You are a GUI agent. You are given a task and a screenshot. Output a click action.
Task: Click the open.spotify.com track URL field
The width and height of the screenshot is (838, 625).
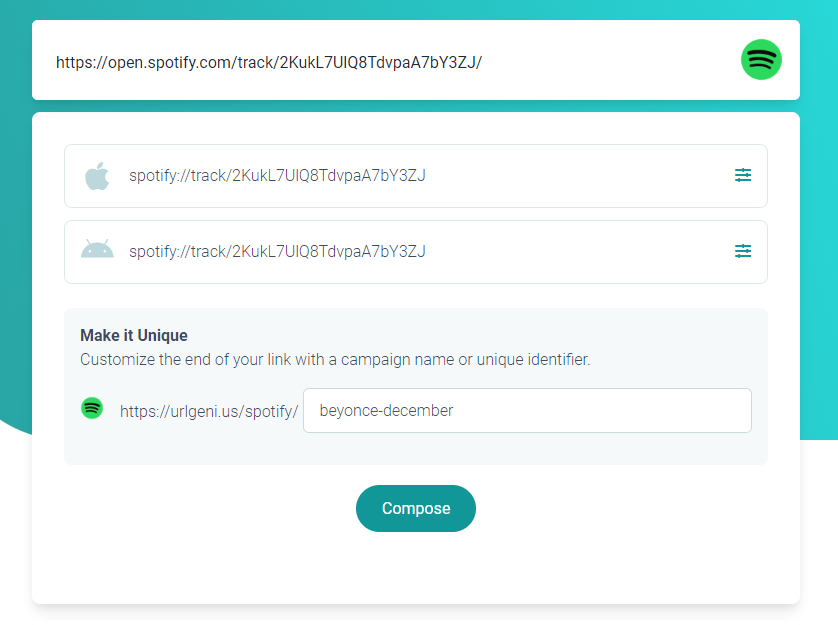pyautogui.click(x=416, y=60)
